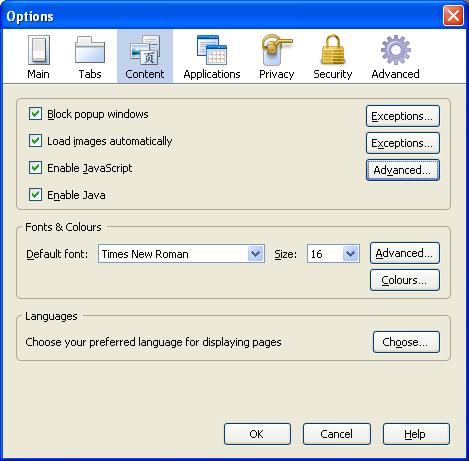469x461 pixels.
Task: Click the Times New Roman font combo box
Action: (x=181, y=254)
